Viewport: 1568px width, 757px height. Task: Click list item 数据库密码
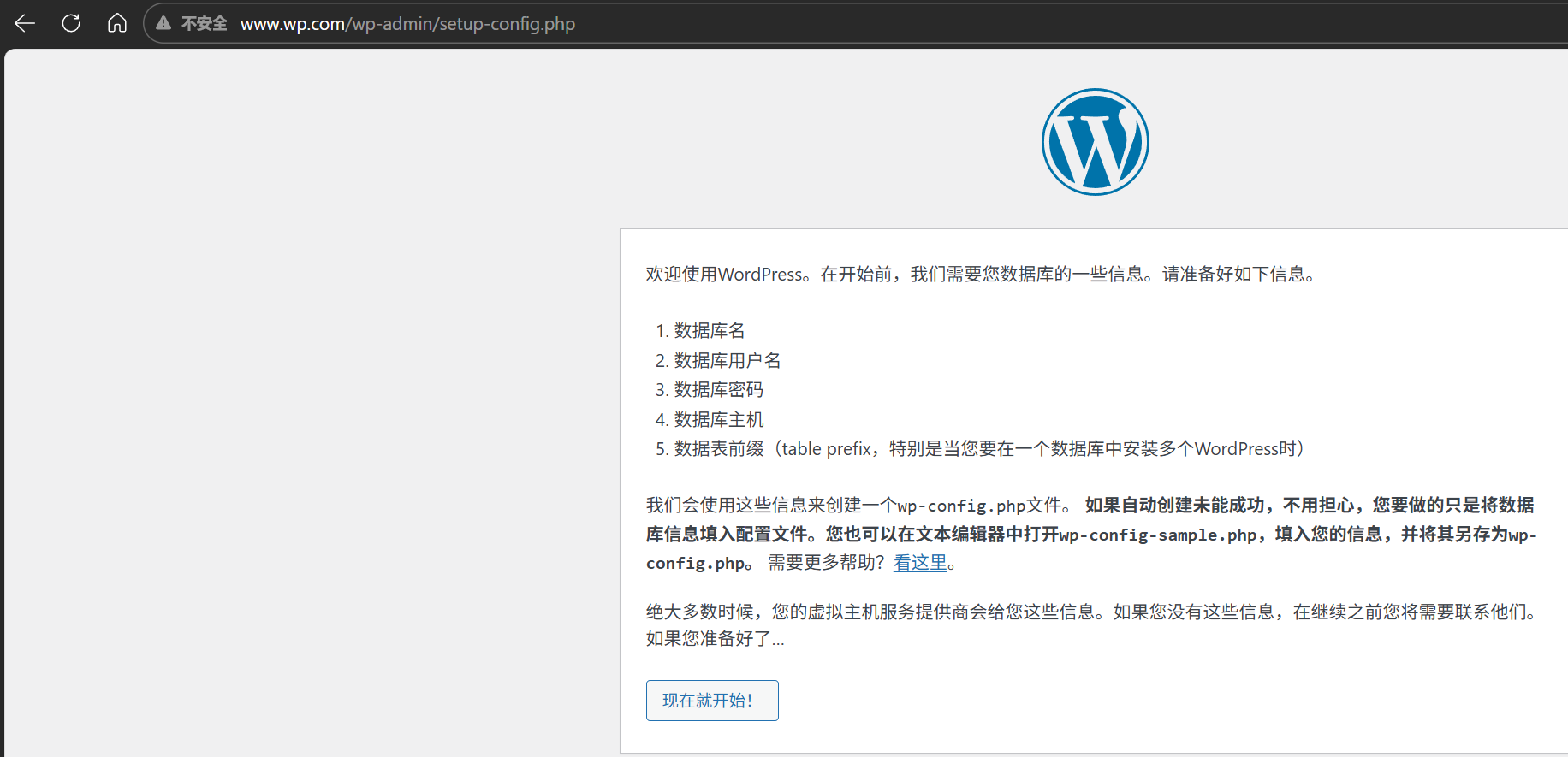coord(719,389)
